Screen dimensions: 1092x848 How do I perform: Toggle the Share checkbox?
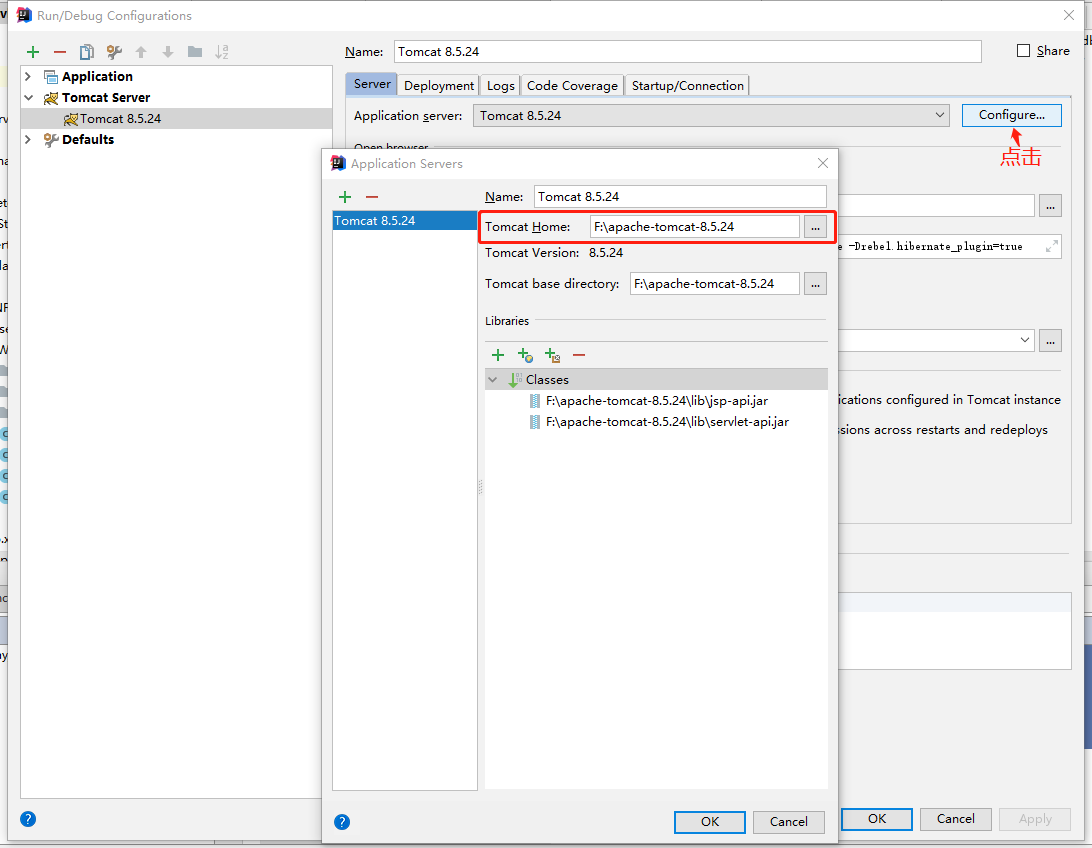[x=1023, y=51]
